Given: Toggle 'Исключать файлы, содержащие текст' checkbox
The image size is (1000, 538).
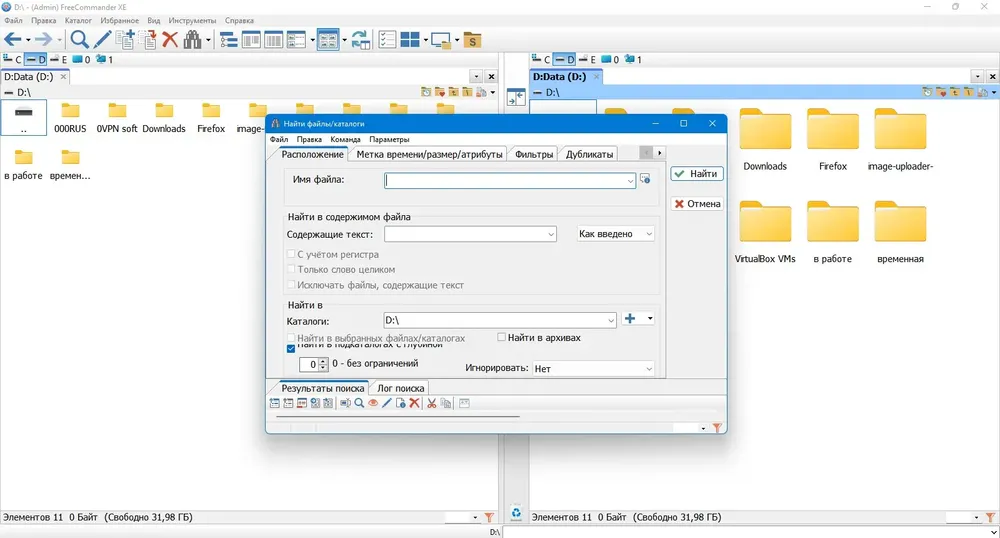Looking at the screenshot, I should coord(291,285).
